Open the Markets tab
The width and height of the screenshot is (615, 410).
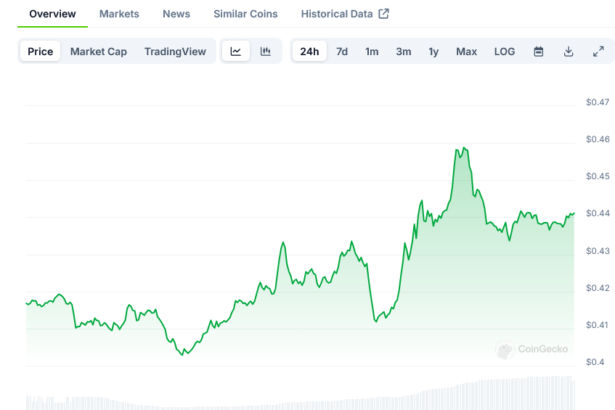coord(119,14)
